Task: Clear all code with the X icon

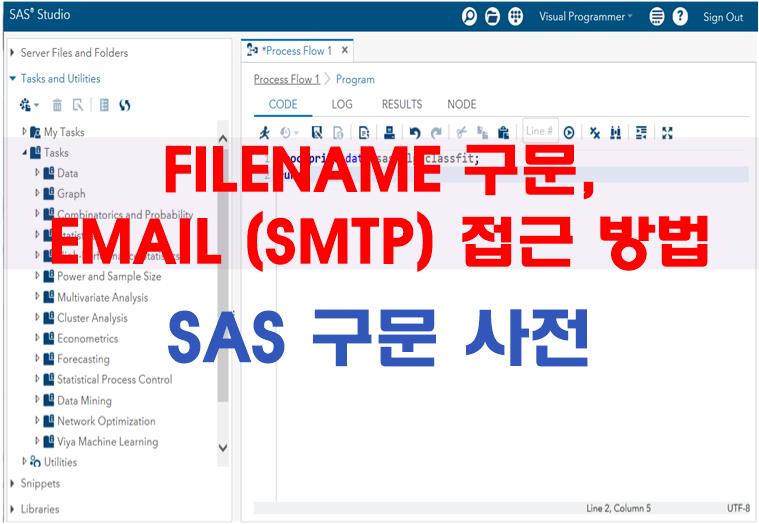Action: pyautogui.click(x=595, y=132)
